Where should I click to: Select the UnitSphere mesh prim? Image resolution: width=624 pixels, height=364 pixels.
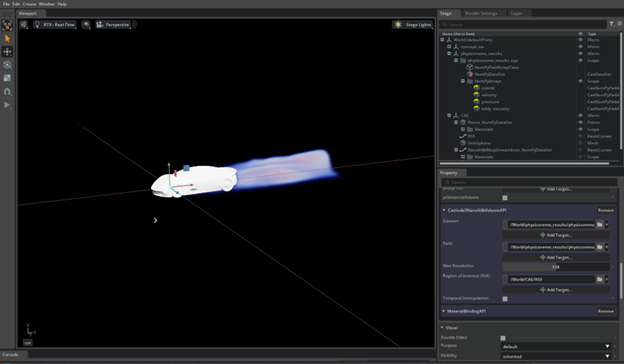click(479, 143)
